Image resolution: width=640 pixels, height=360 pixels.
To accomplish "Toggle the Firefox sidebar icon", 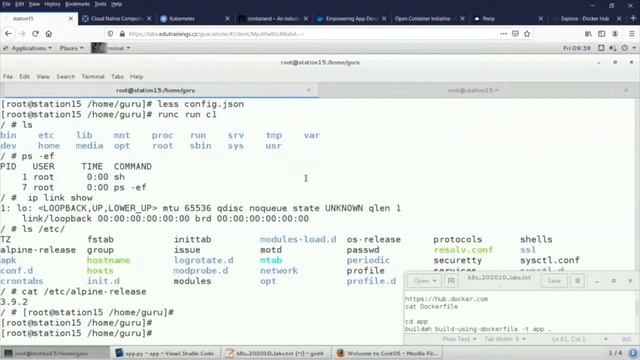I will pyautogui.click(x=602, y=34).
